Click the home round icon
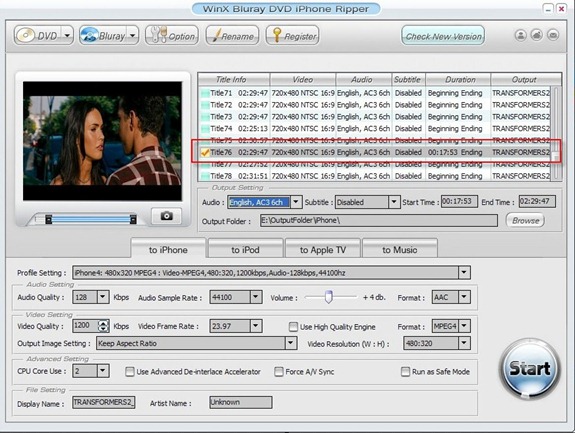575x433 pixels. [x=537, y=35]
